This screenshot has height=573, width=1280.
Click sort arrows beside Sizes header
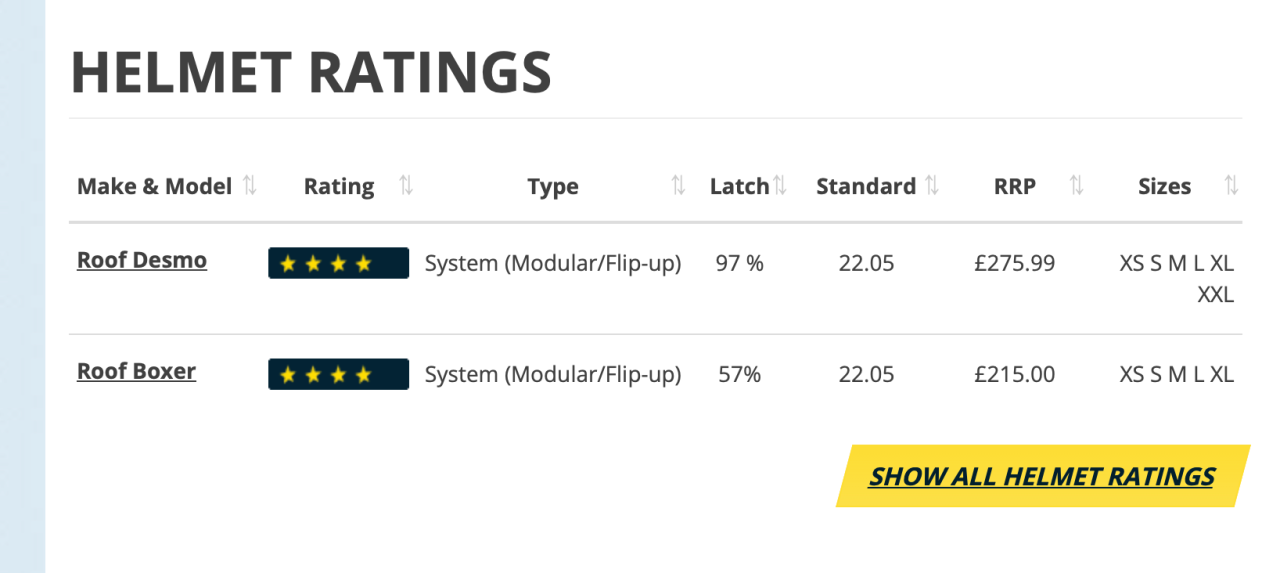pyautogui.click(x=1231, y=186)
